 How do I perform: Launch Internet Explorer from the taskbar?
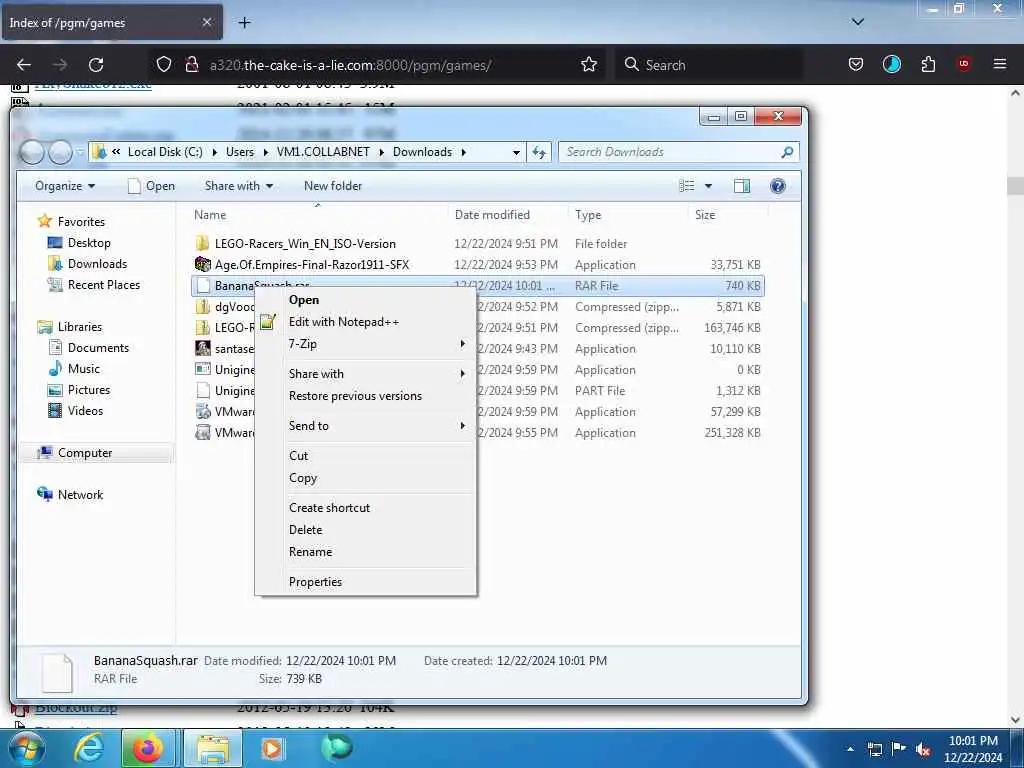pyautogui.click(x=88, y=748)
